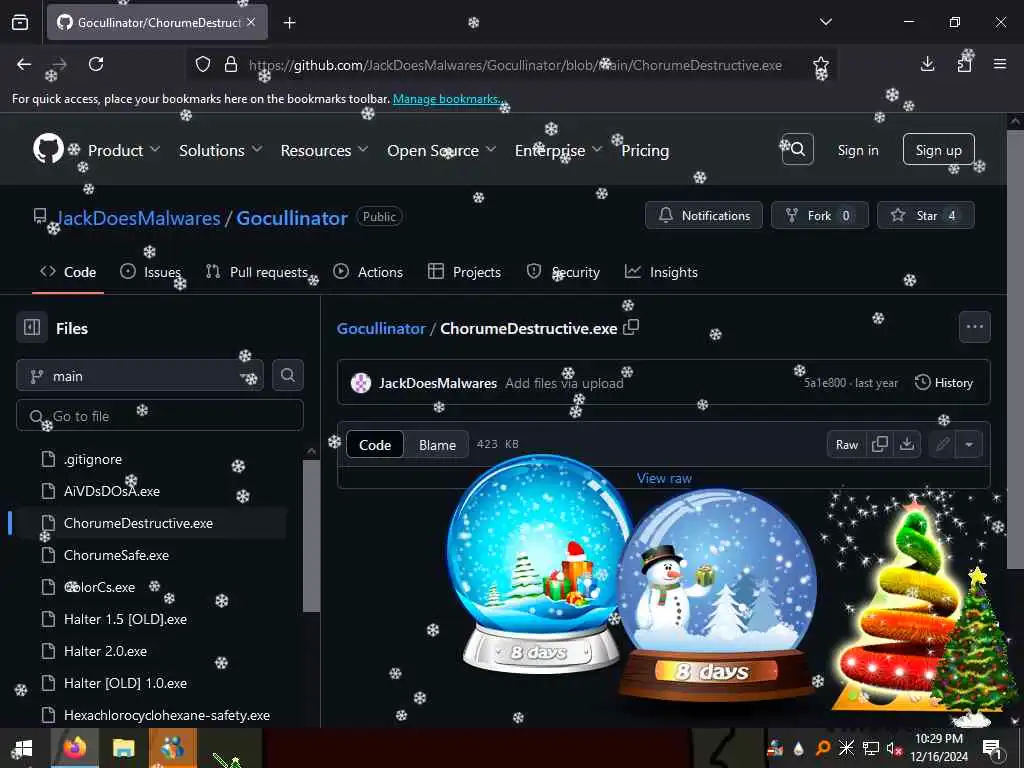The image size is (1024, 768).
Task: Collapse the Files side panel icon
Action: coord(32,327)
